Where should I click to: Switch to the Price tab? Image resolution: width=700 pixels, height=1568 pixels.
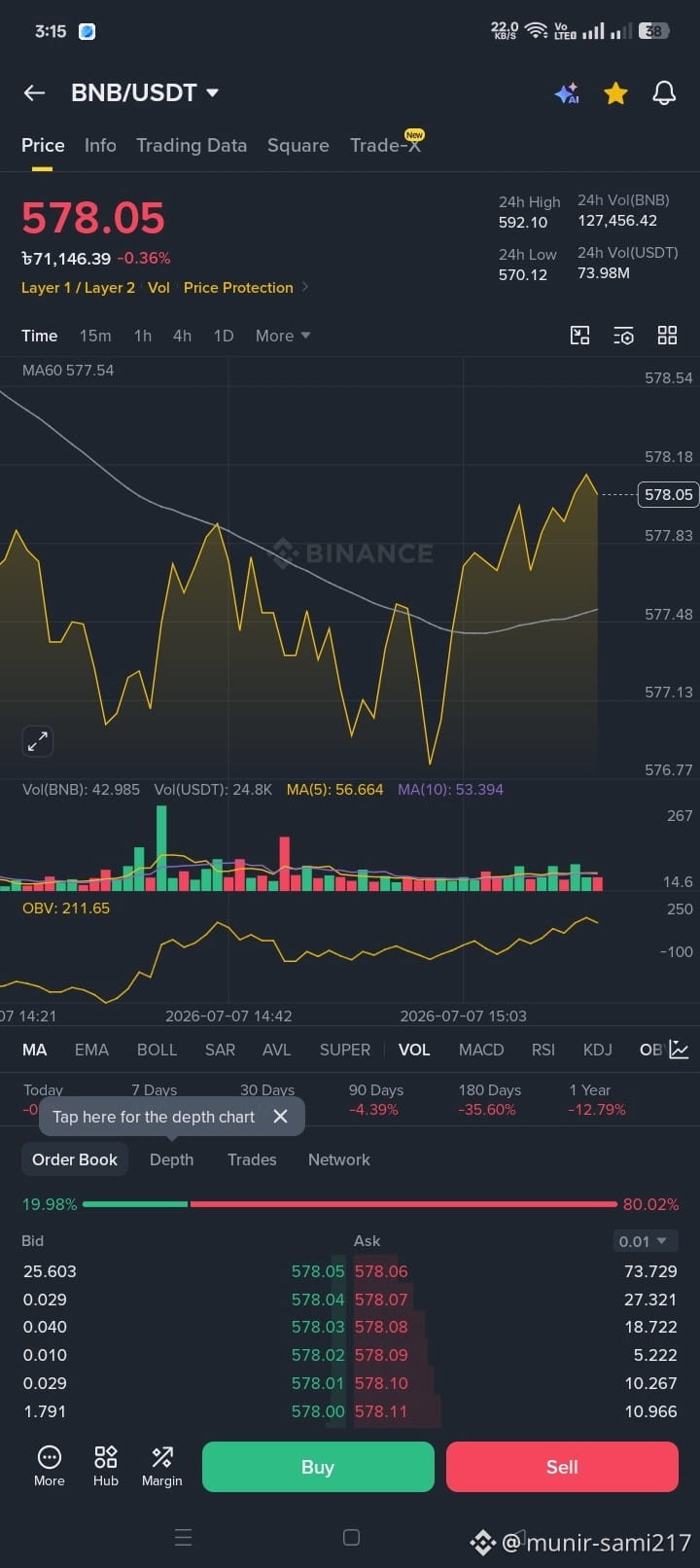click(x=43, y=145)
